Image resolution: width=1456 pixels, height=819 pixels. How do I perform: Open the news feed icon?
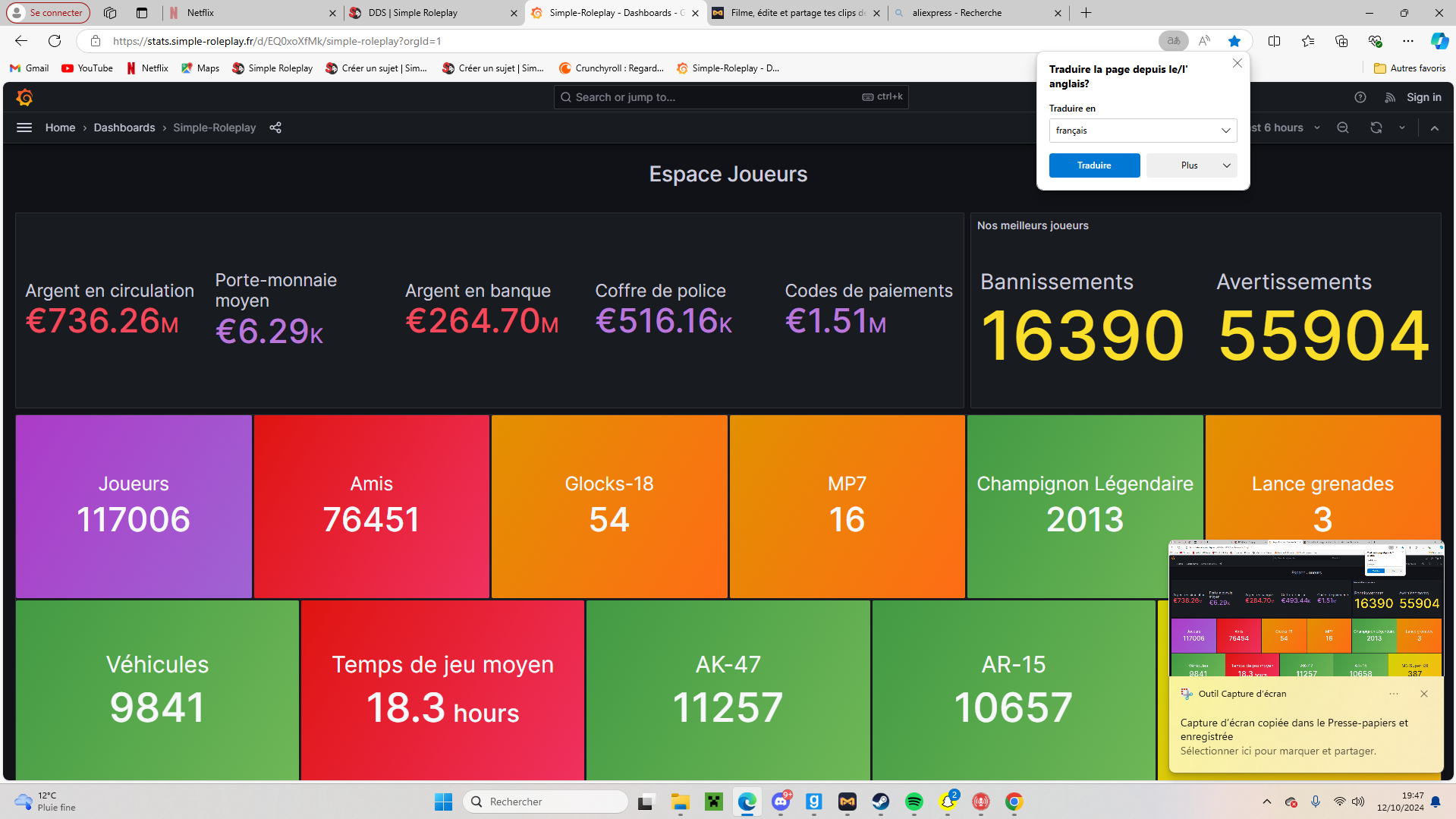click(x=1390, y=97)
